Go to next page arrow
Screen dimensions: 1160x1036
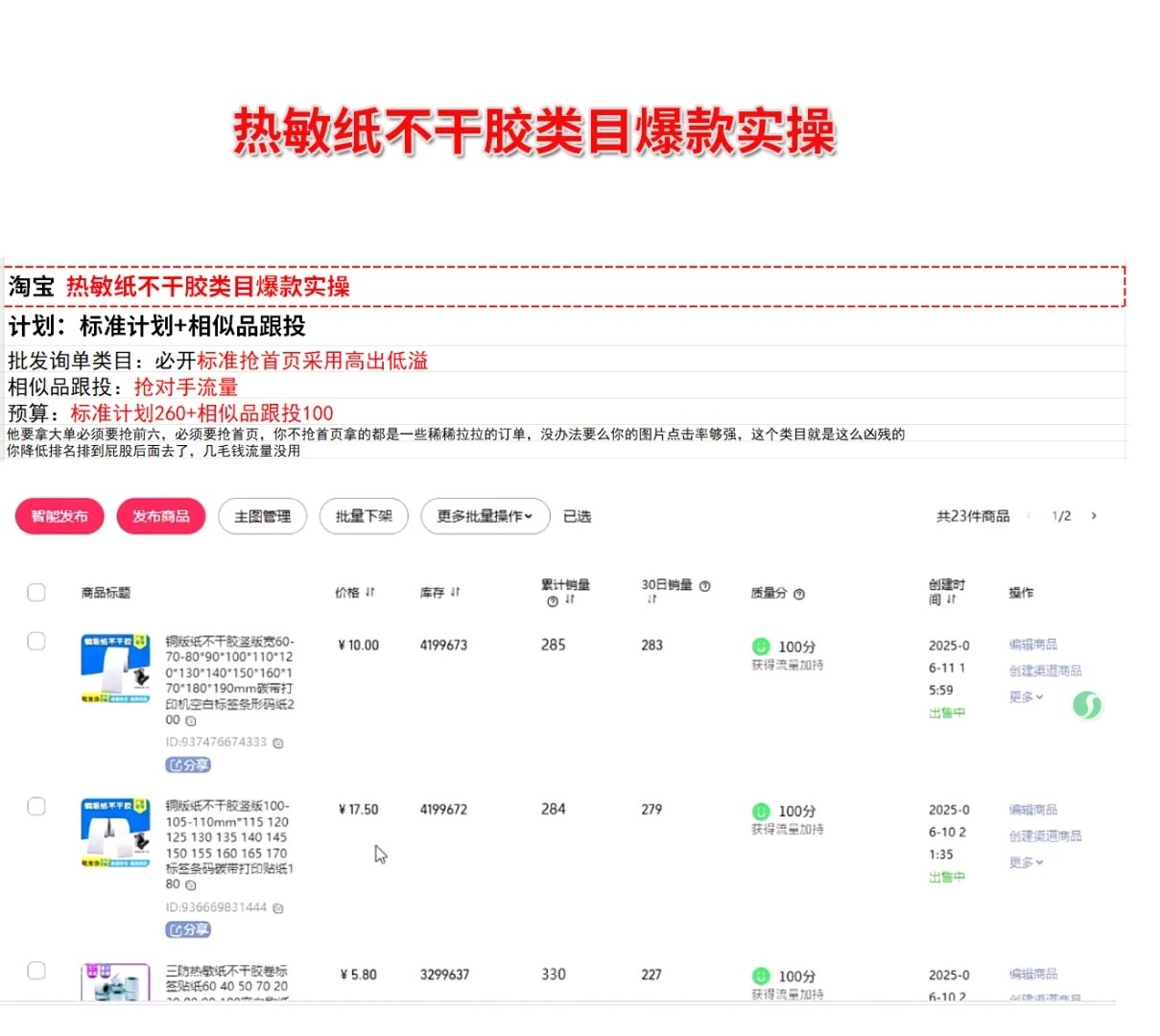pyautogui.click(x=1094, y=516)
